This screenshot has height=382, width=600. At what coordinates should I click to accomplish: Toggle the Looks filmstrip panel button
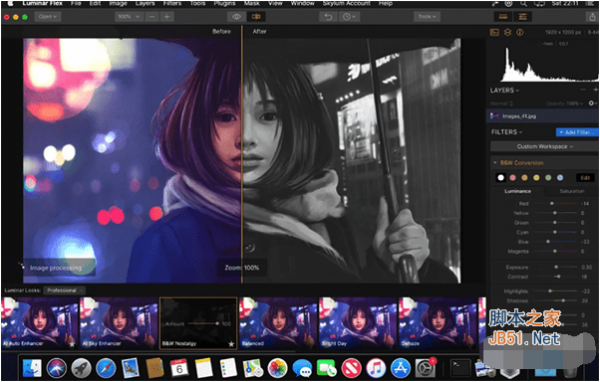pyautogui.click(x=503, y=17)
